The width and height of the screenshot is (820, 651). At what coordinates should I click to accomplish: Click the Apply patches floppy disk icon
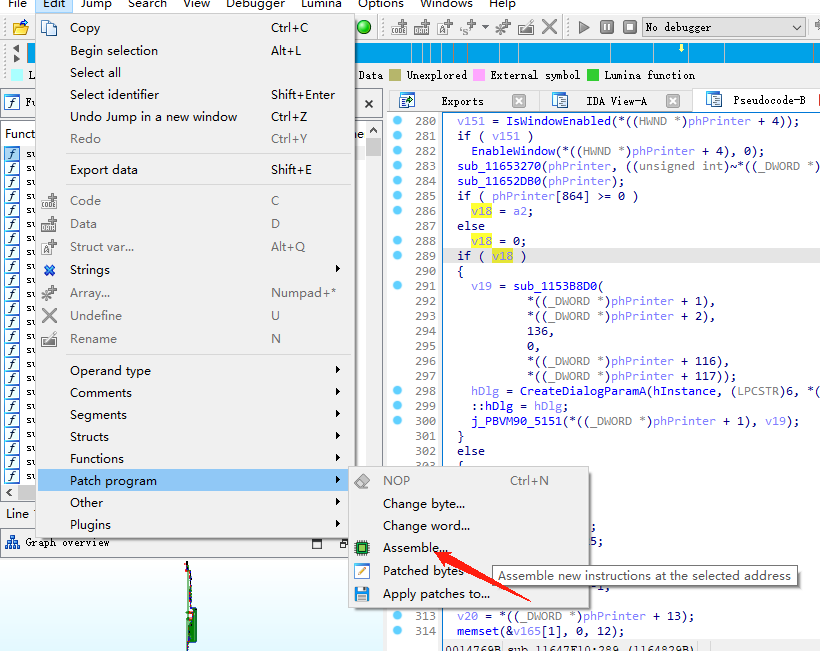pyautogui.click(x=362, y=594)
